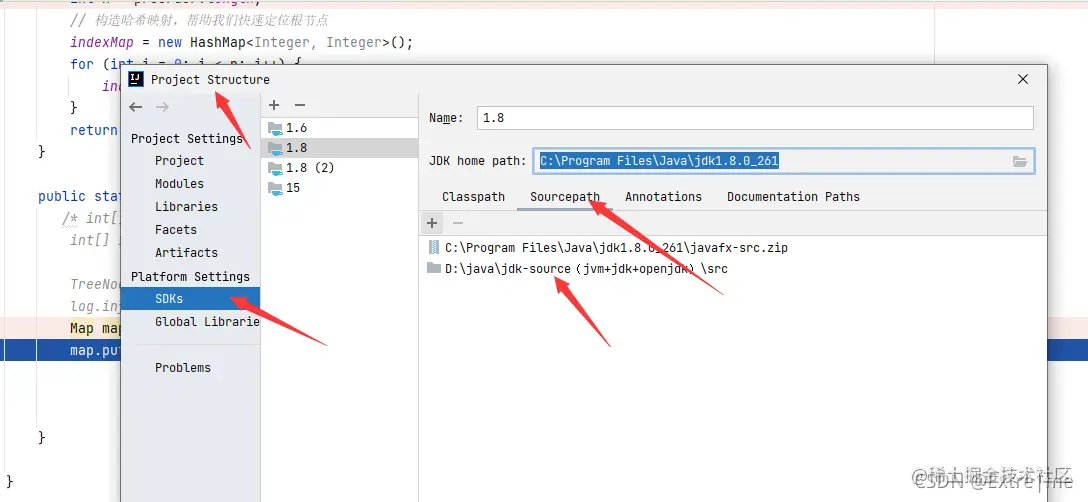Open the Annotations tab
This screenshot has width=1088, height=502.
click(x=663, y=196)
